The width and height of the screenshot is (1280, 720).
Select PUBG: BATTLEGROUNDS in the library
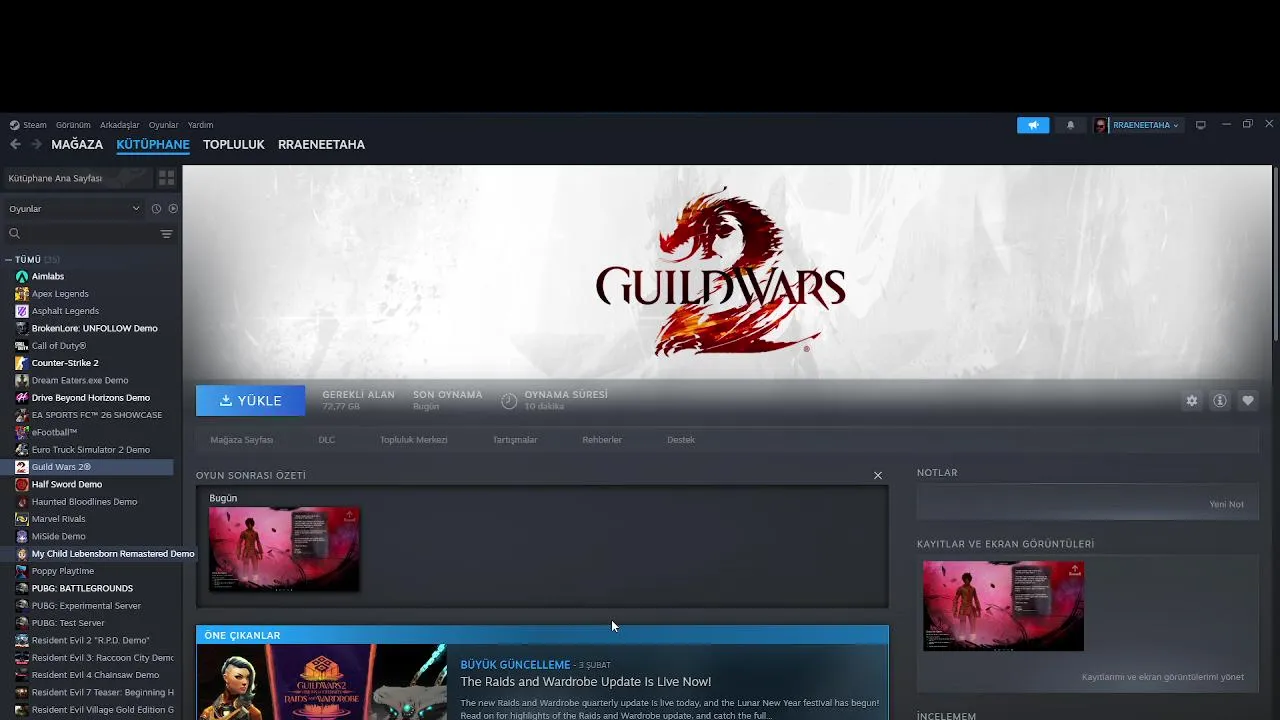(82, 588)
